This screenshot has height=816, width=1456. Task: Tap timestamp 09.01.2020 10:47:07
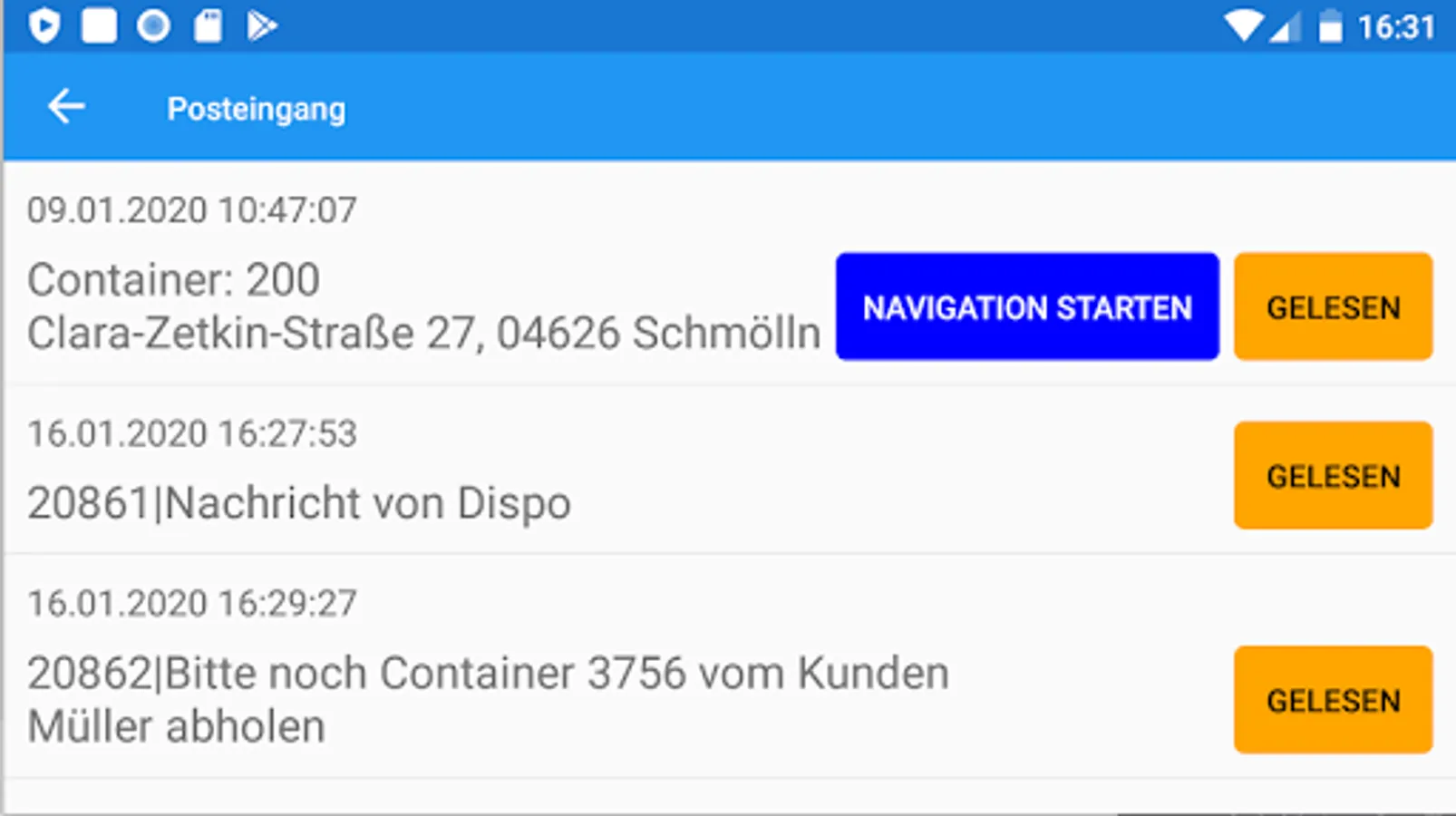tap(192, 210)
